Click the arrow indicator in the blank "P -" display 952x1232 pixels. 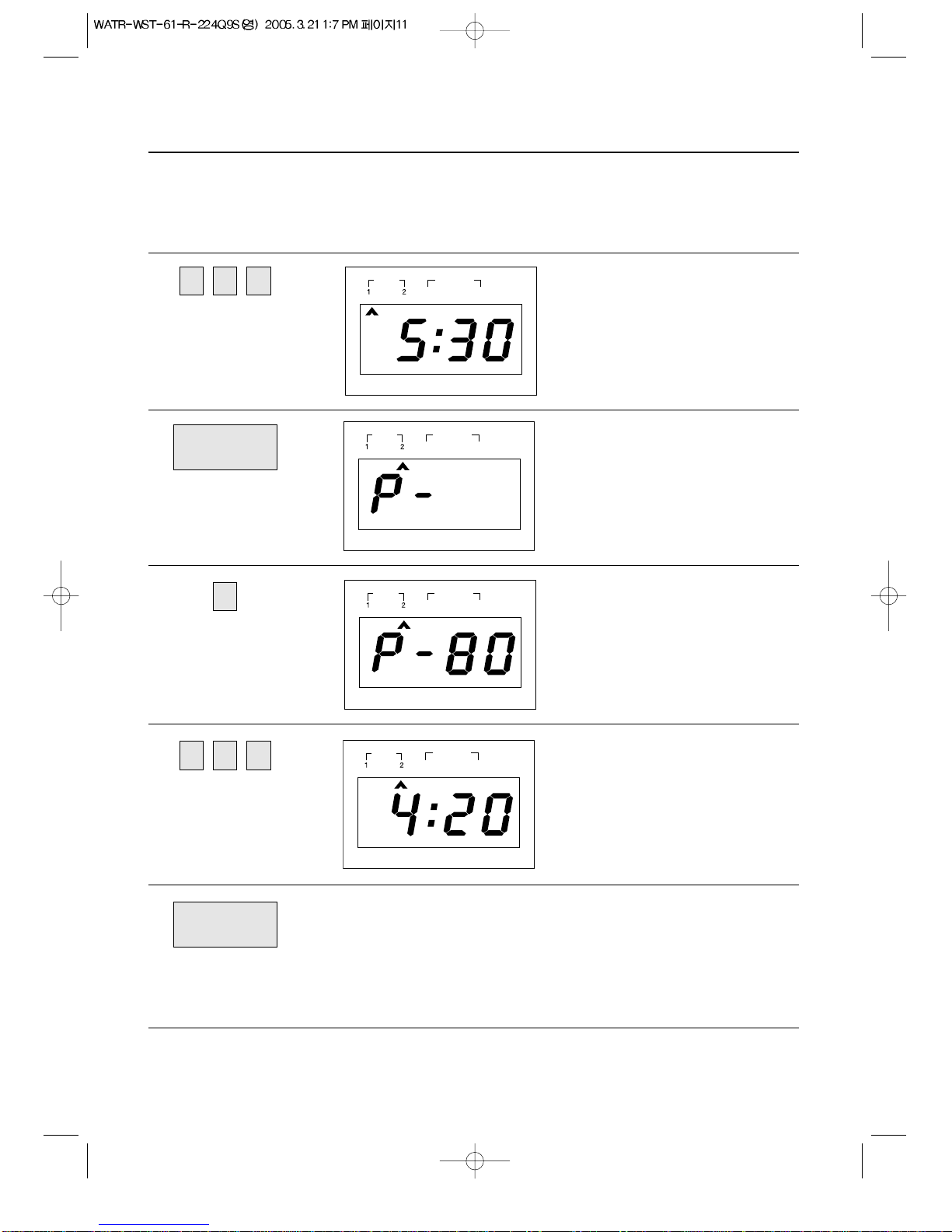pos(403,466)
